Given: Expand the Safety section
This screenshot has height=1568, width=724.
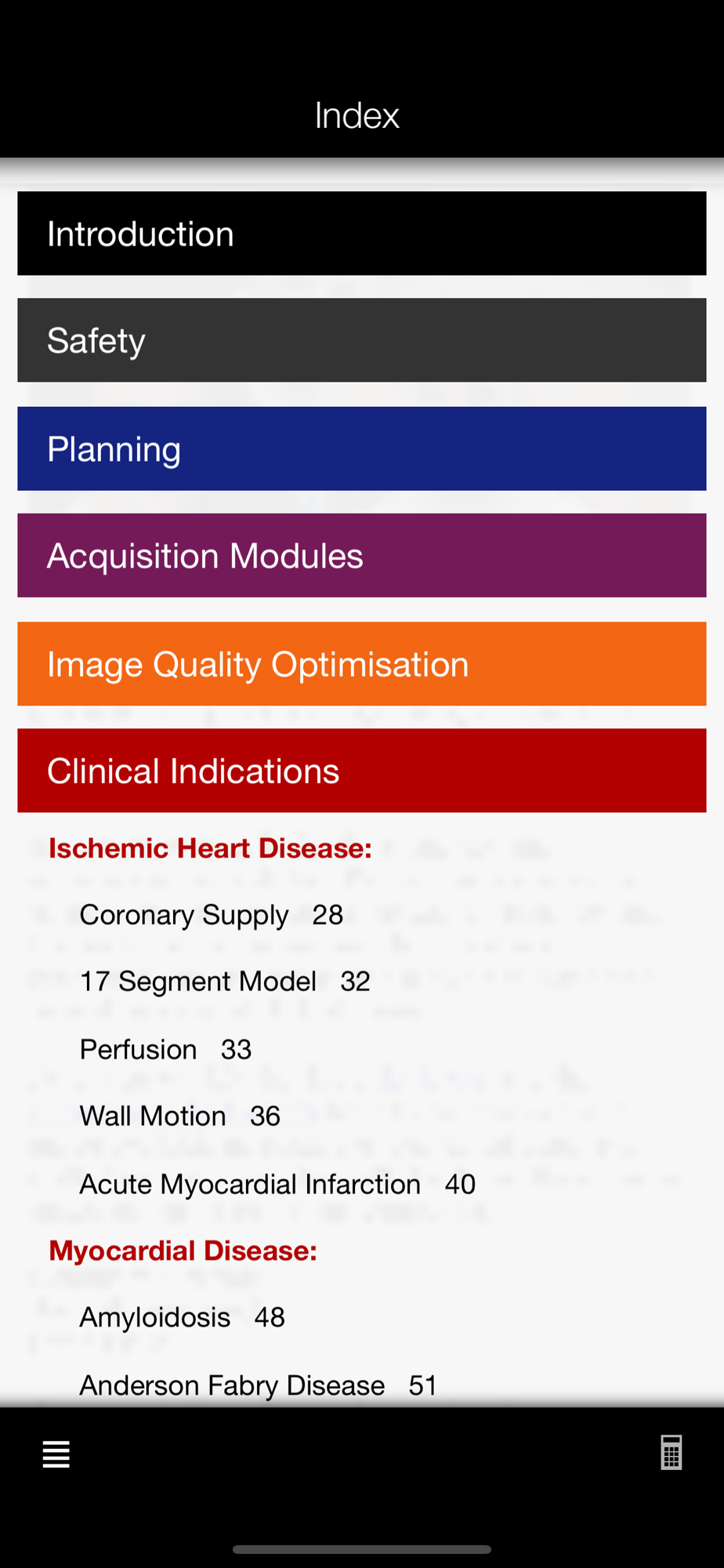Looking at the screenshot, I should coord(362,340).
